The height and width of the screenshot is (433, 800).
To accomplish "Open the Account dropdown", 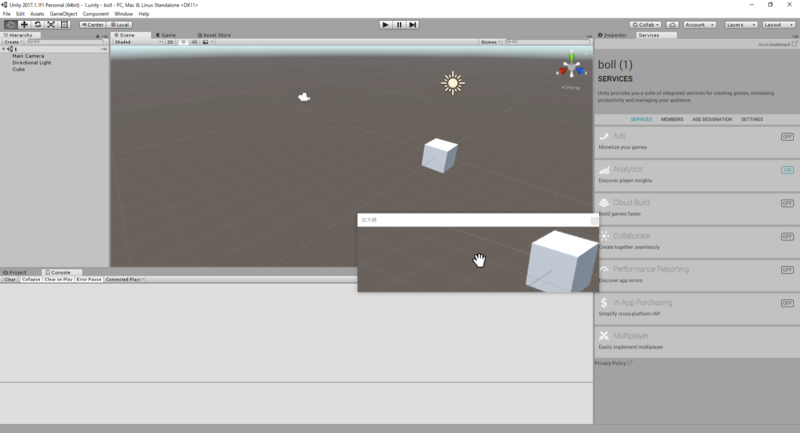I will pos(699,24).
